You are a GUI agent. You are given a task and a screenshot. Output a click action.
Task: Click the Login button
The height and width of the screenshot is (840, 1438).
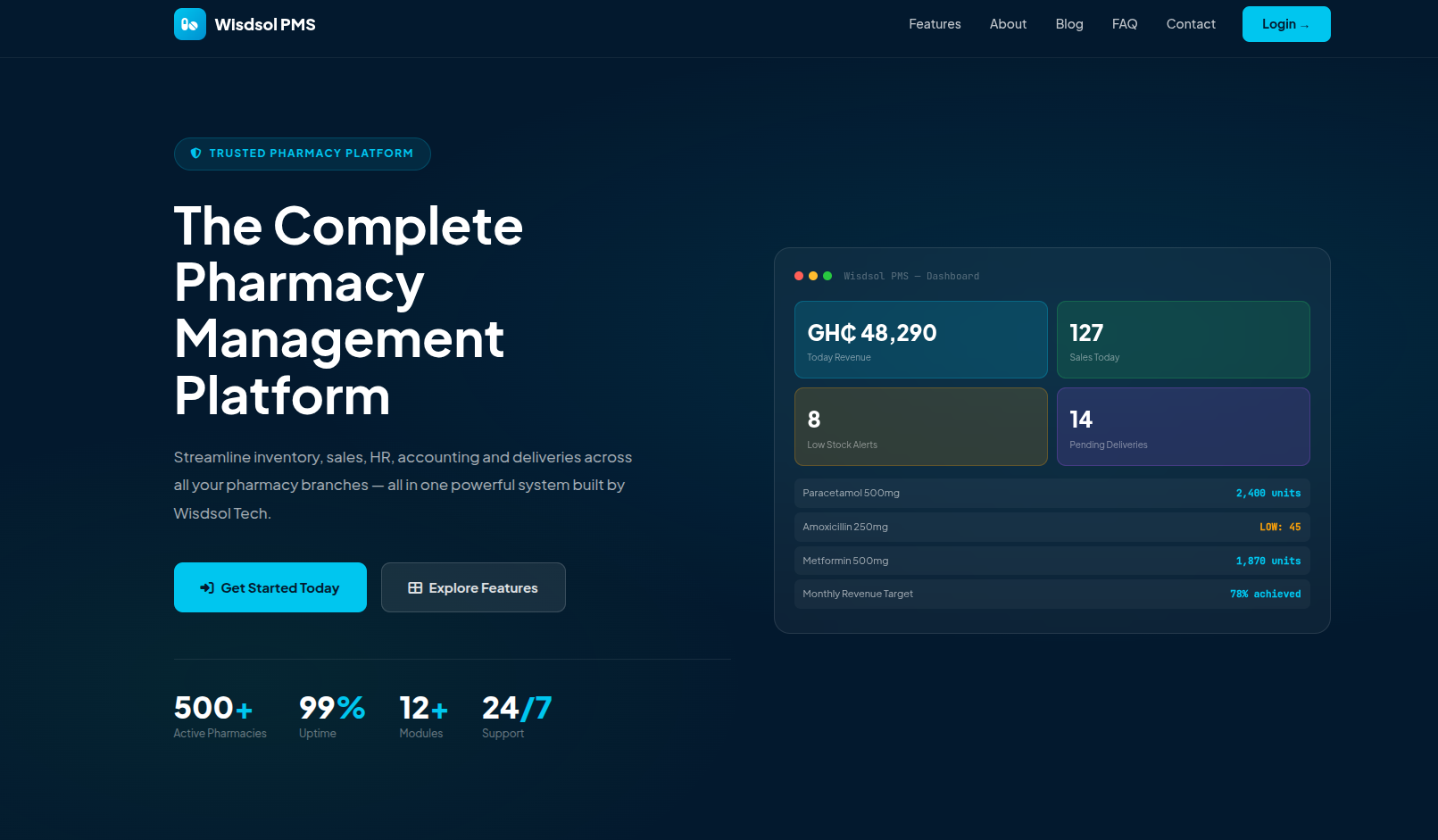tap(1286, 24)
